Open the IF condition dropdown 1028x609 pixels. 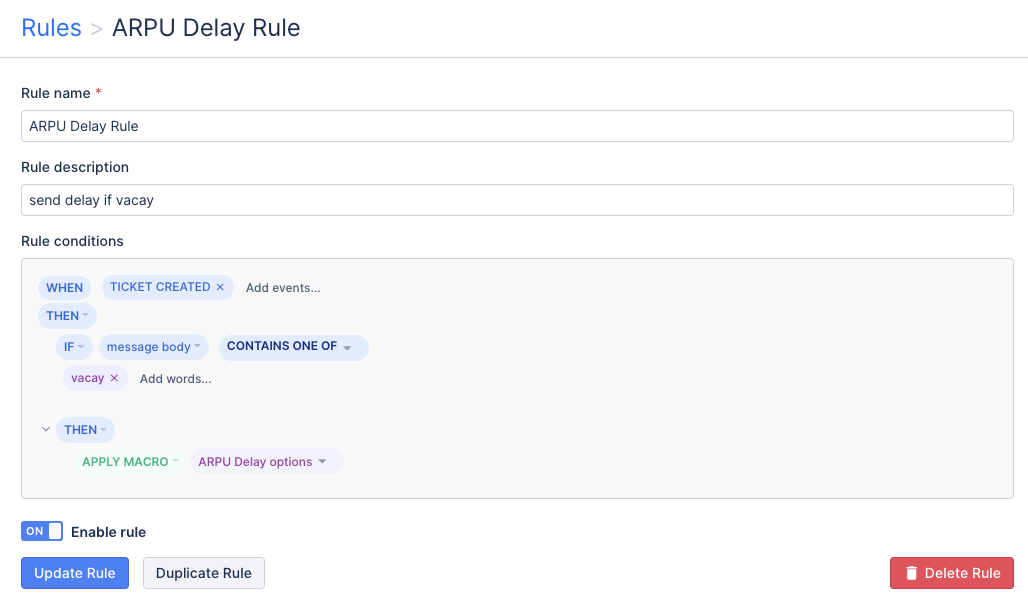(x=73, y=347)
